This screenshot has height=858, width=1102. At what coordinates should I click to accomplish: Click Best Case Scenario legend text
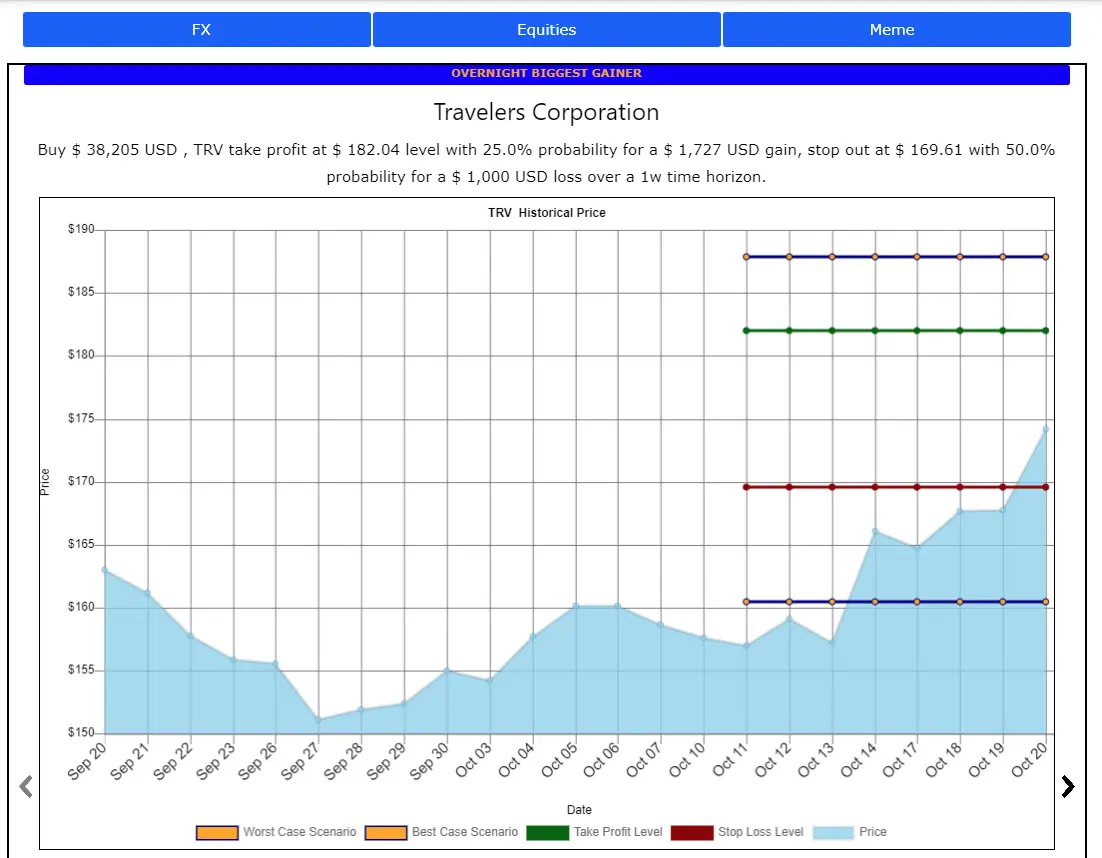(x=465, y=832)
